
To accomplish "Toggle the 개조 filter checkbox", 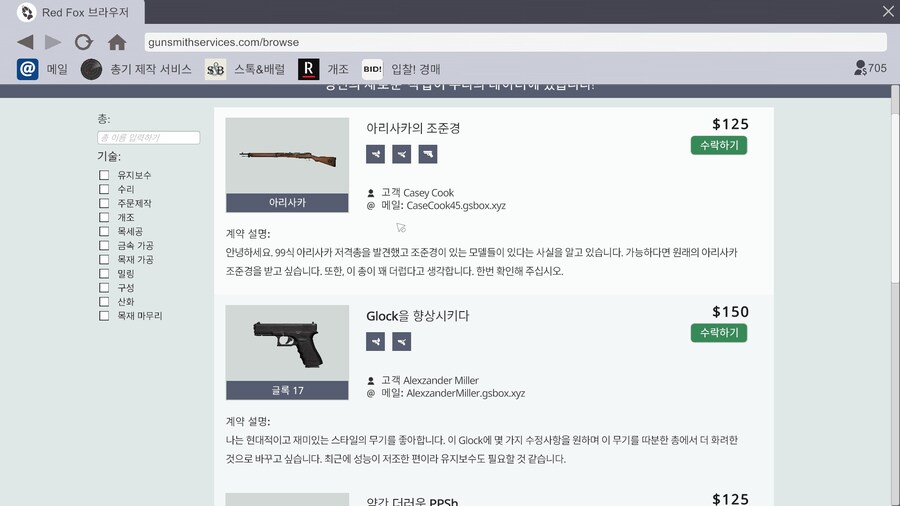I will (x=104, y=217).
